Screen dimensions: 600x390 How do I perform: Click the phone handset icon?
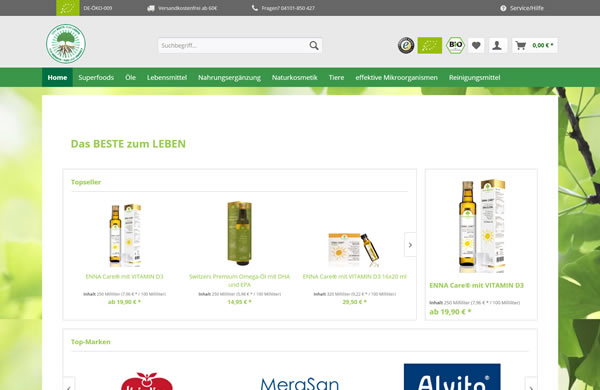pos(254,8)
